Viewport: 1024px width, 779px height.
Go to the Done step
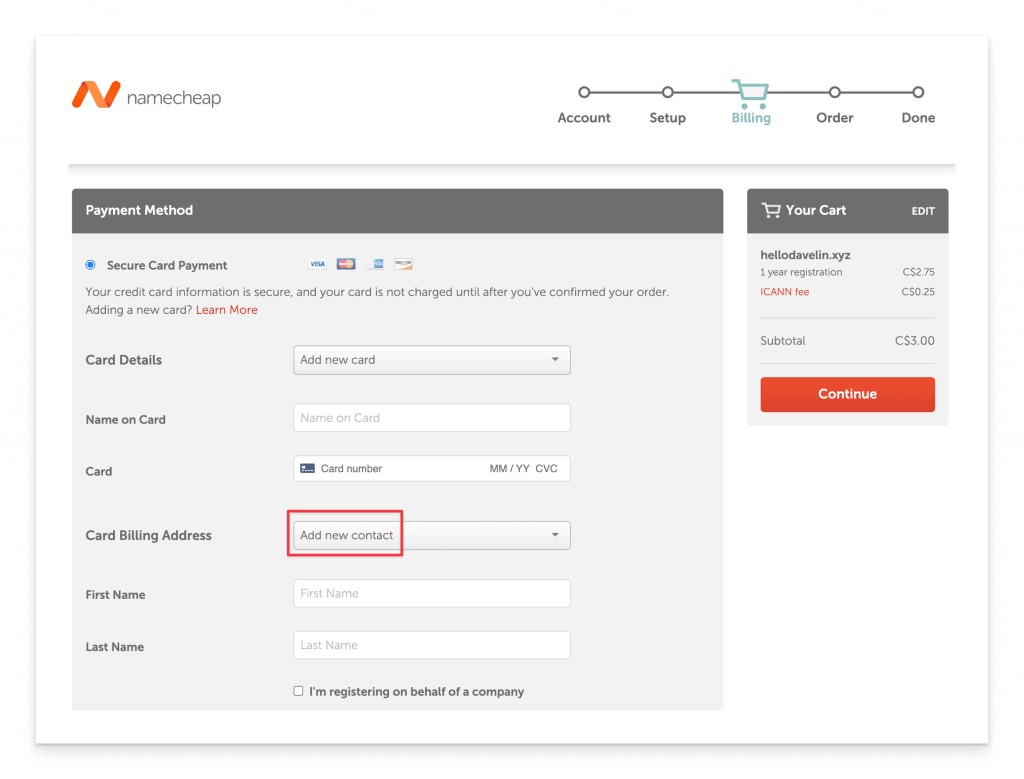918,118
